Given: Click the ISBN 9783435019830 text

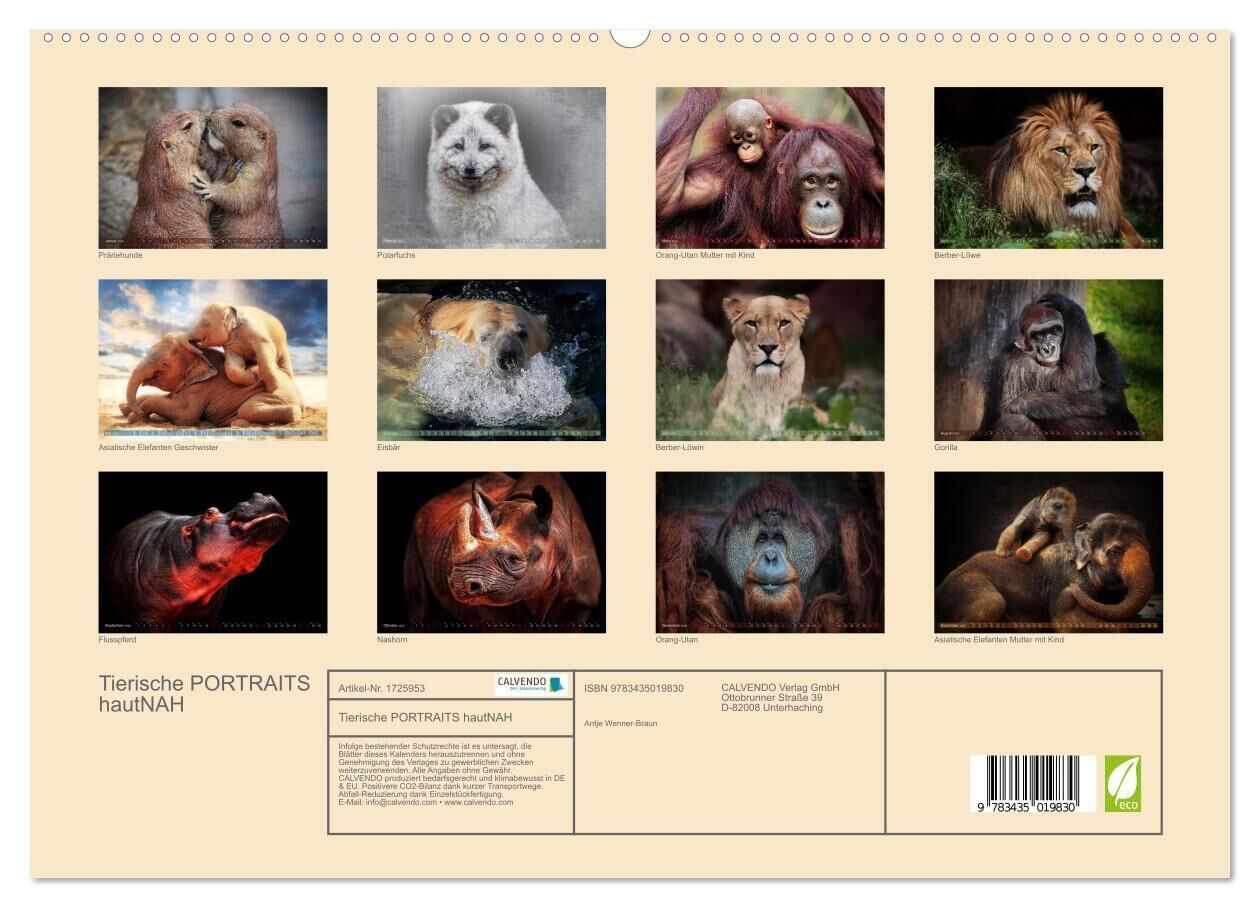Looking at the screenshot, I should tap(634, 688).
